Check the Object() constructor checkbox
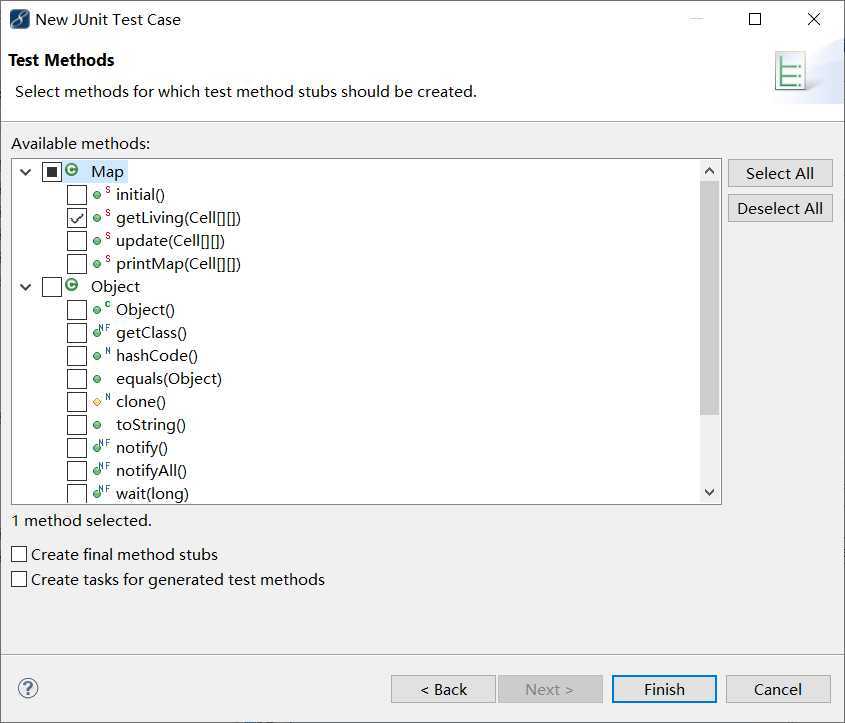Image resolution: width=845 pixels, height=723 pixels. 77,310
